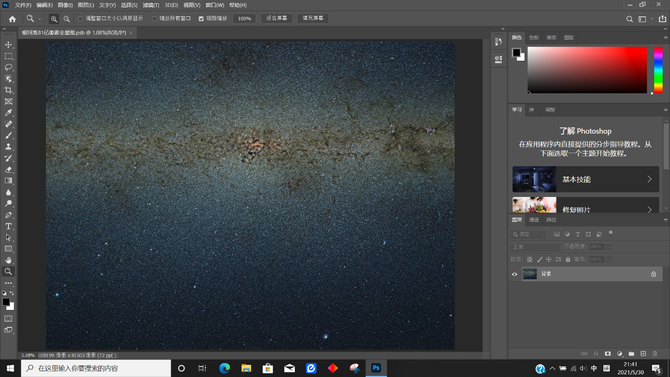Uncheck the scrubby zoom checkbox

(201, 19)
